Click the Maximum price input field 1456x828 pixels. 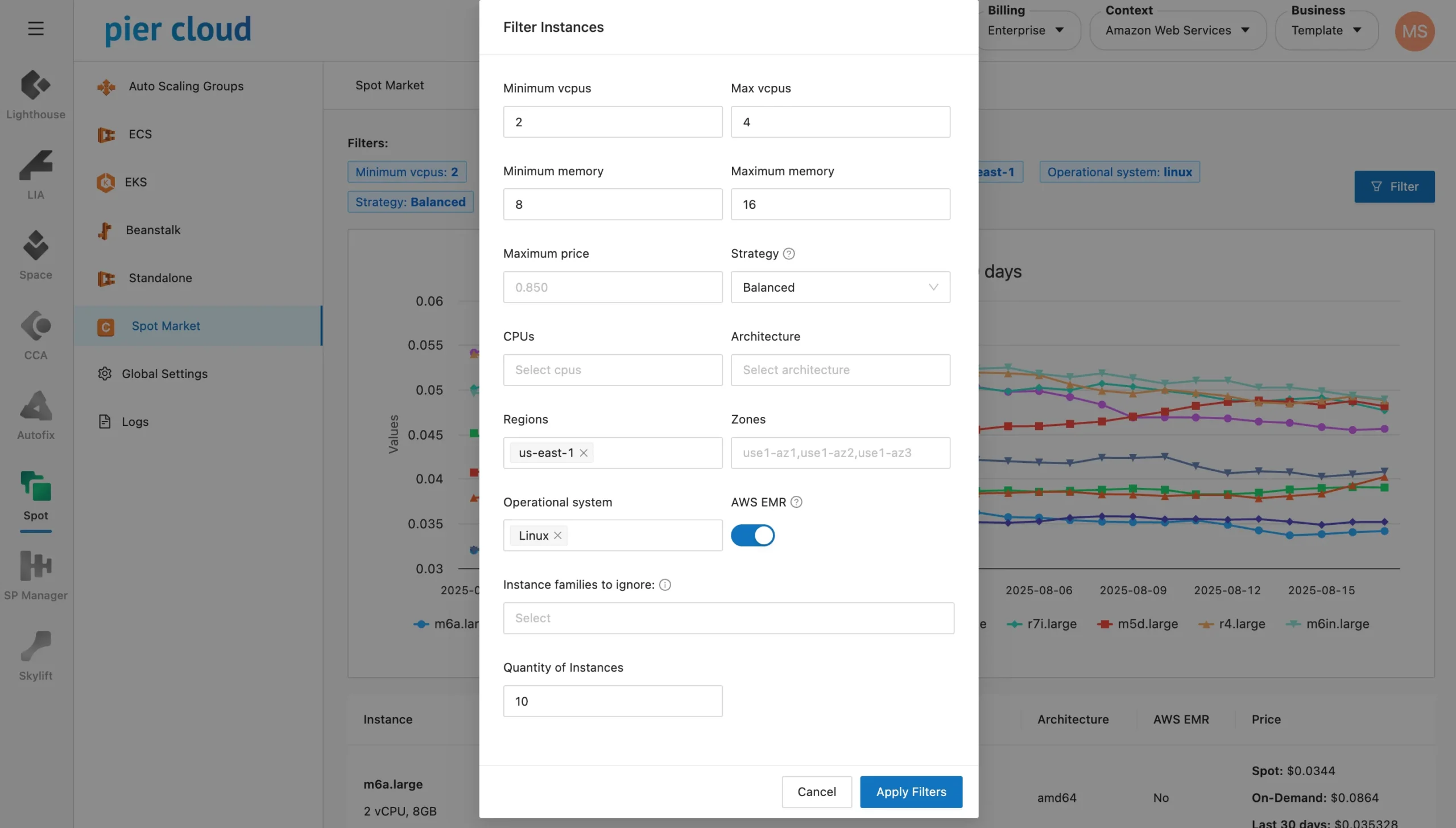613,287
